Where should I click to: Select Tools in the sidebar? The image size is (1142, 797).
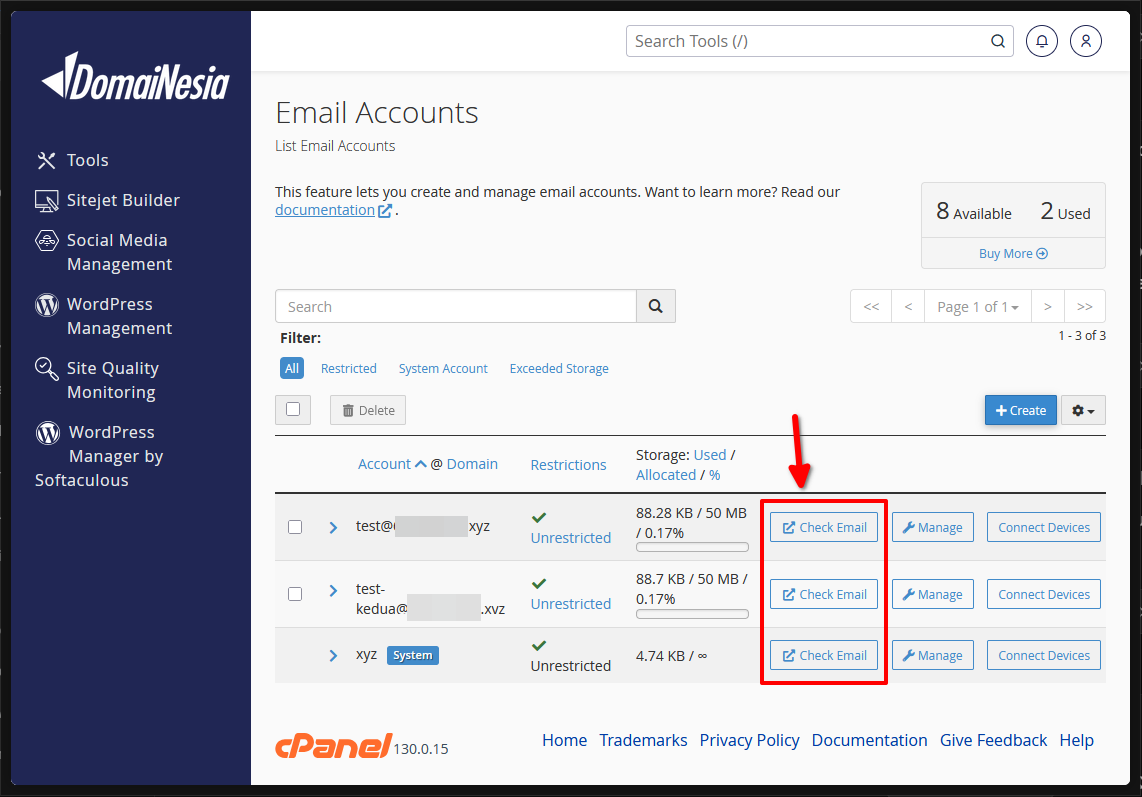[x=88, y=160]
